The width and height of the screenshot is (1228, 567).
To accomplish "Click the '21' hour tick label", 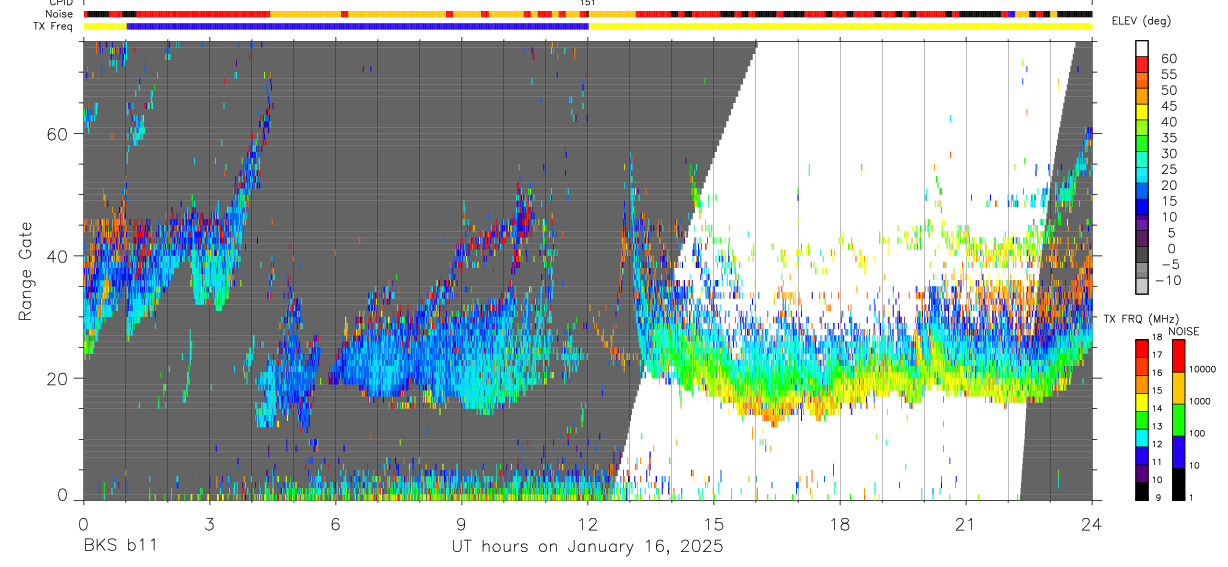I will [966, 523].
